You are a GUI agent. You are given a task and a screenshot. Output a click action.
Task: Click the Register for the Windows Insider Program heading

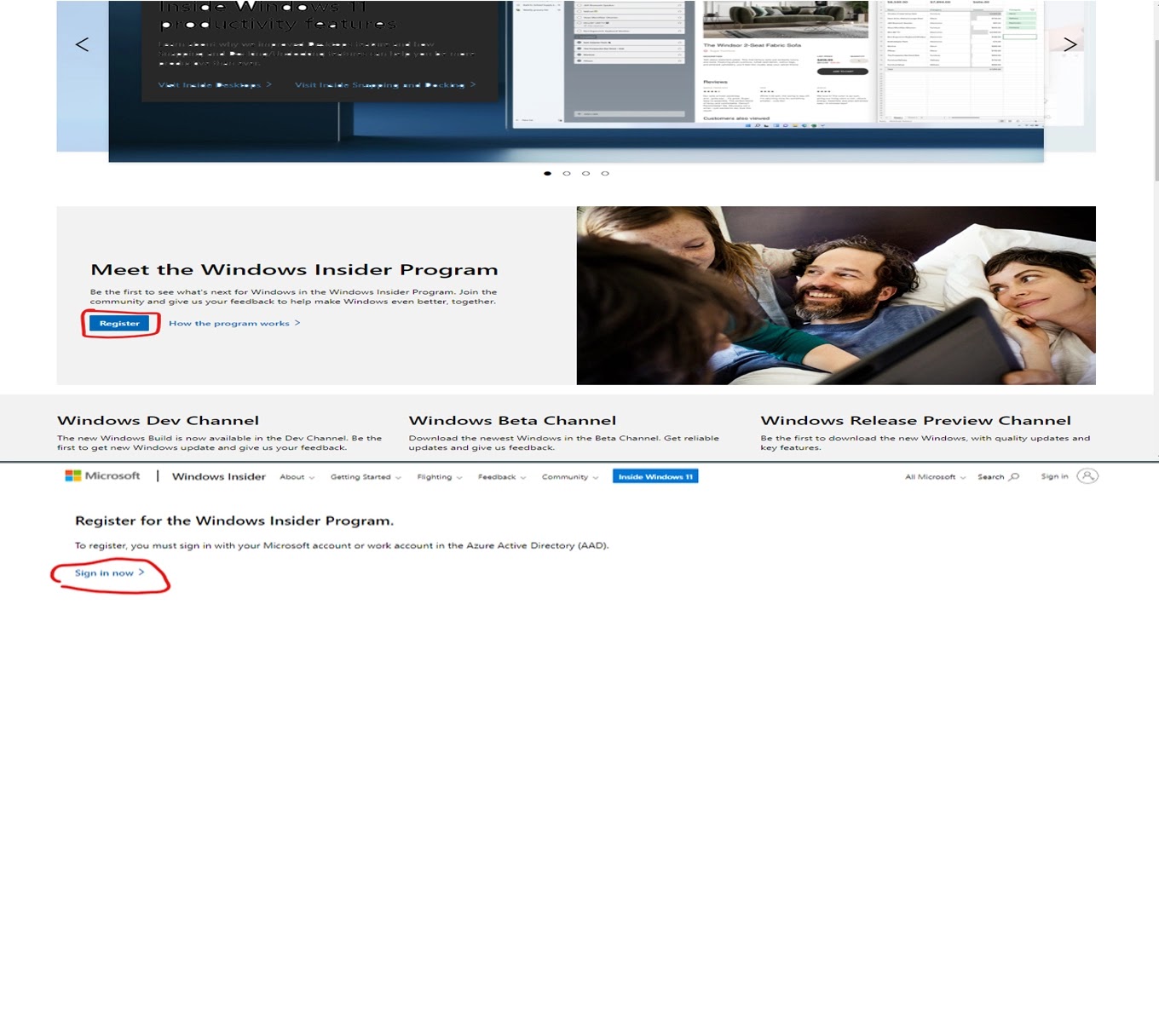(x=234, y=521)
